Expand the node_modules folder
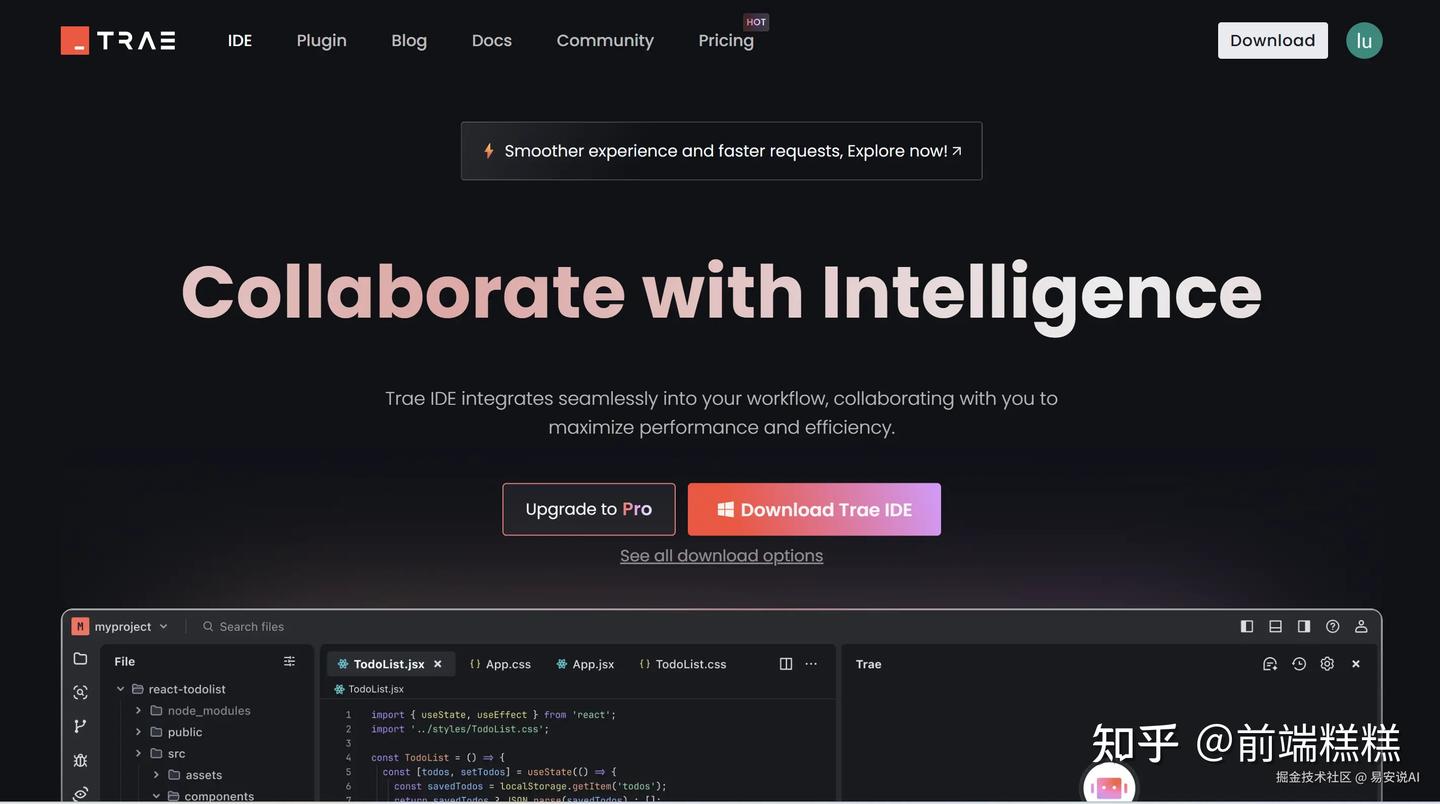The height and width of the screenshot is (804, 1440). point(139,711)
